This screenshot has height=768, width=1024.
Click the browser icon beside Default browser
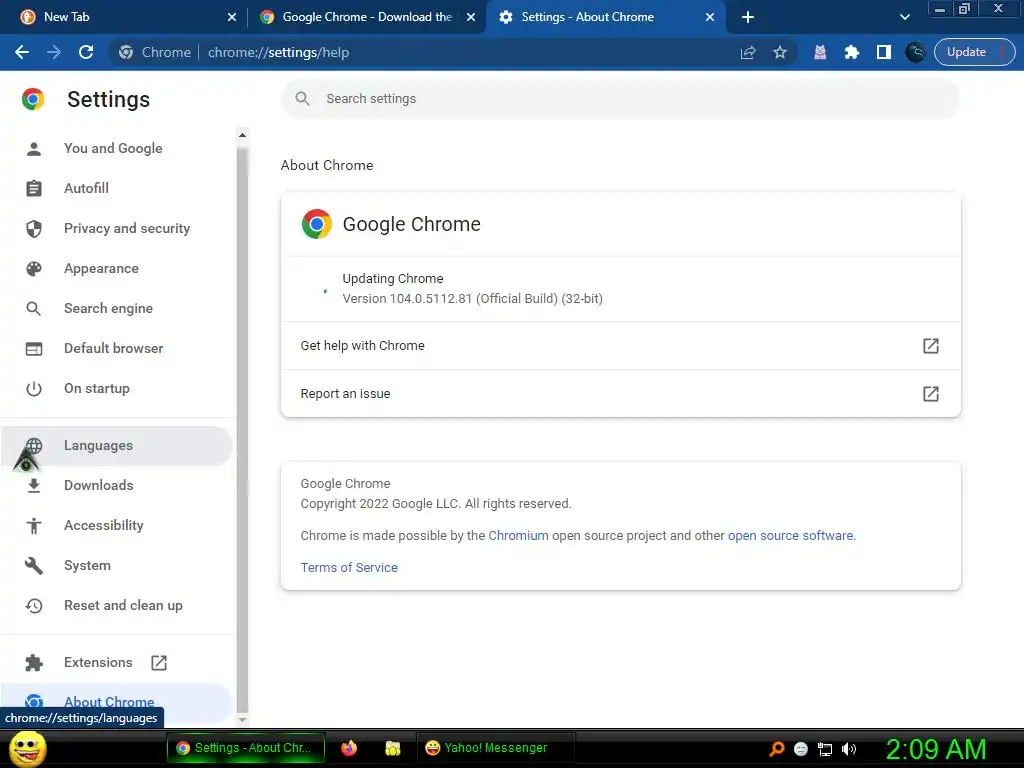click(34, 349)
